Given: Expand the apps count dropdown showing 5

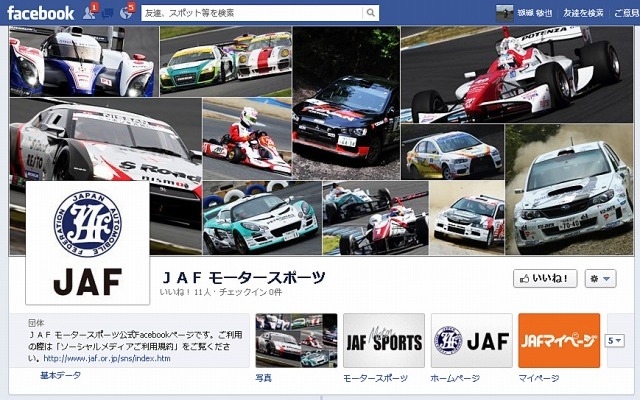Looking at the screenshot, I should pos(614,340).
